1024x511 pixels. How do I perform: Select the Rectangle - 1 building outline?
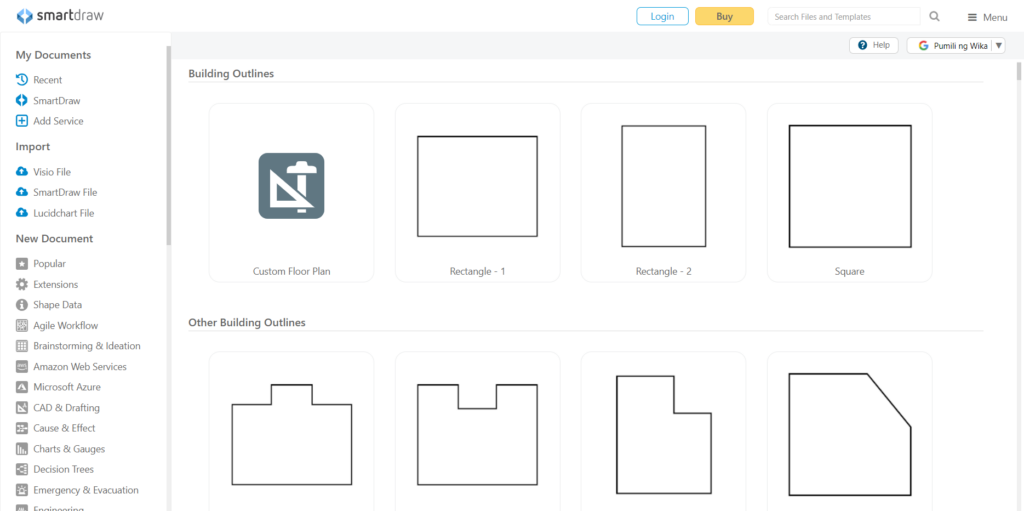tap(477, 192)
